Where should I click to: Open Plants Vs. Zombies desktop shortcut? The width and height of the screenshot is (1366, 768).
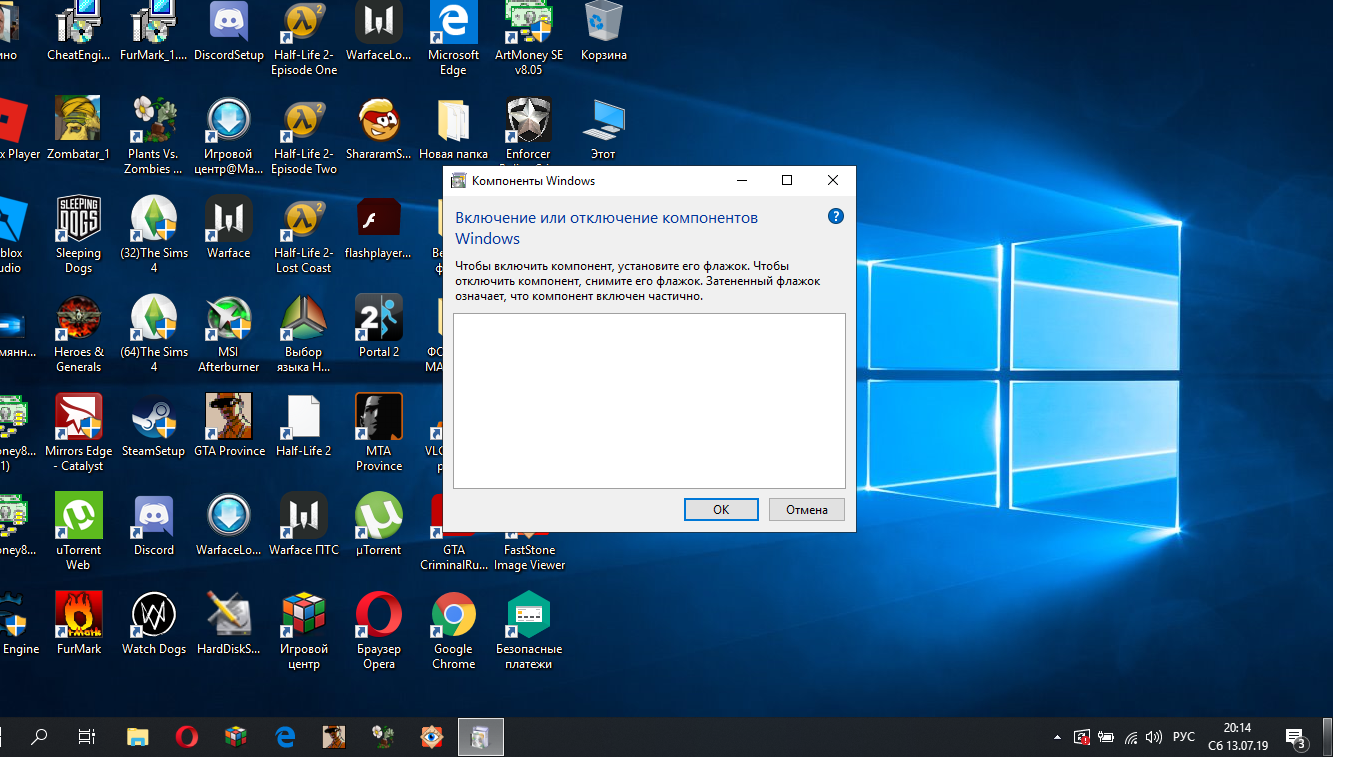tap(154, 136)
